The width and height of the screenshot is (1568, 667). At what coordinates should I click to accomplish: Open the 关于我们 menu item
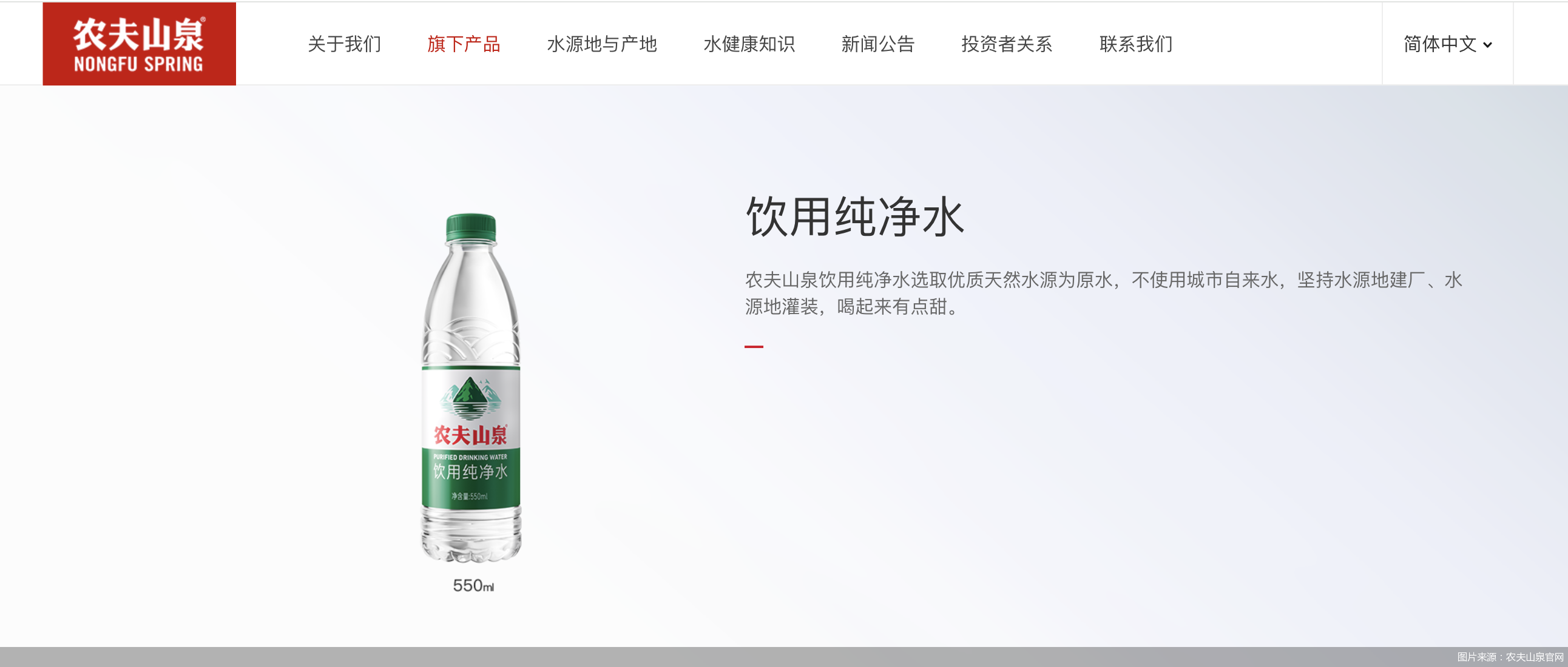pyautogui.click(x=345, y=44)
